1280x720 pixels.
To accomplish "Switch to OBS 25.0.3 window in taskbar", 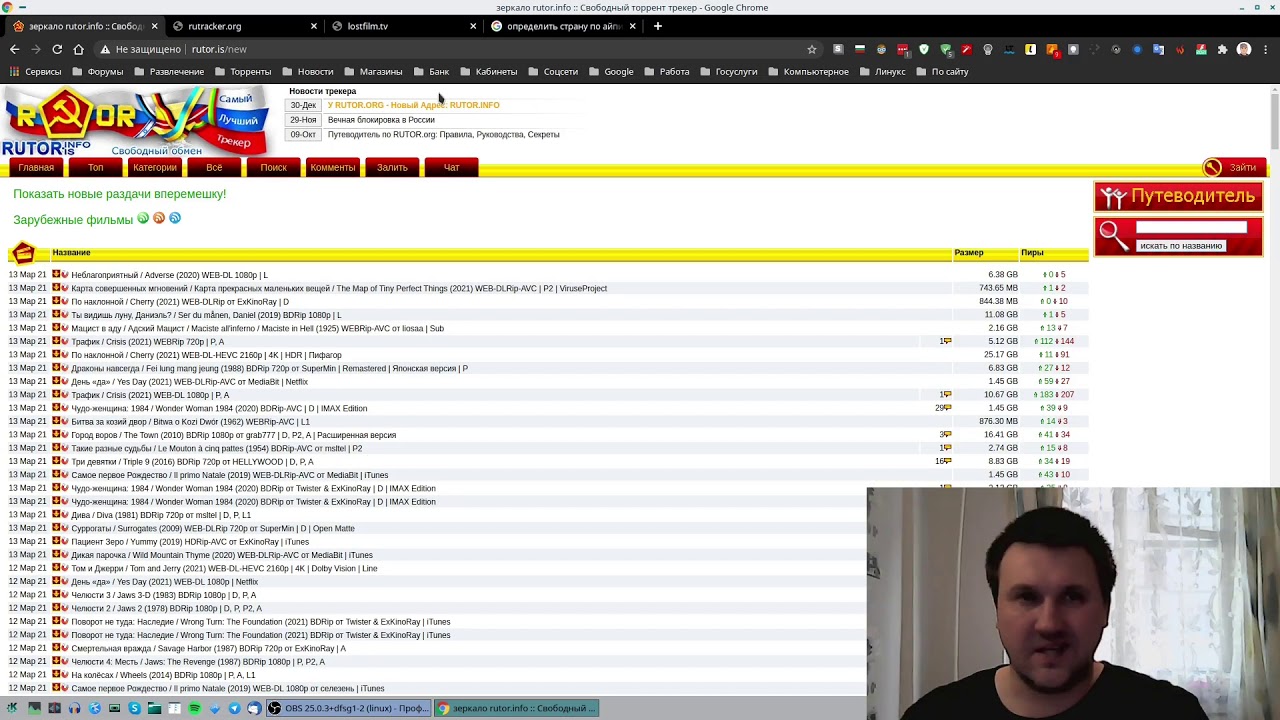I will click(x=349, y=708).
